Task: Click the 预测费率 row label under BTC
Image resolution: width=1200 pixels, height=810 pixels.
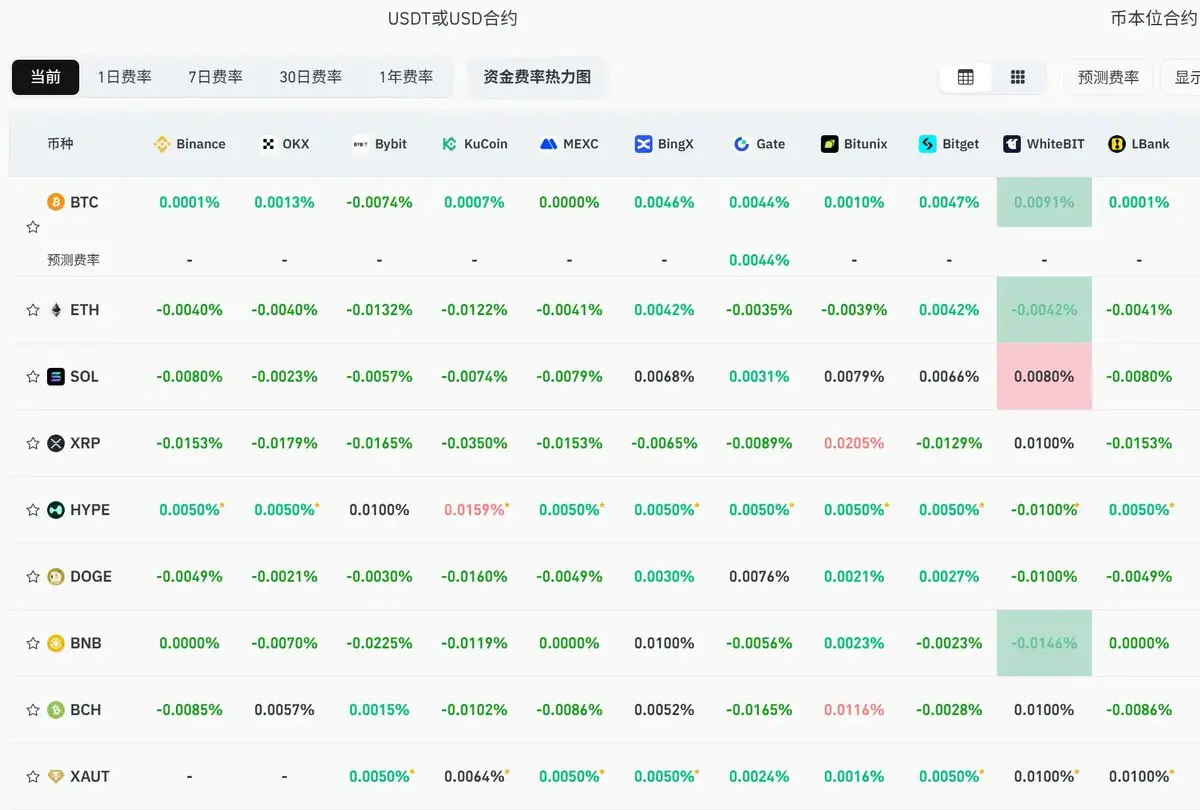Action: [74, 260]
